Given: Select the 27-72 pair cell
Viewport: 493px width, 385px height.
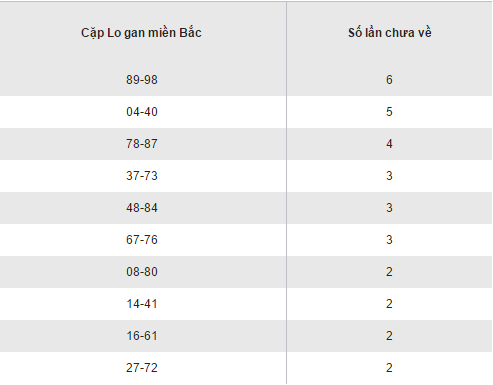Looking at the screenshot, I should click(142, 368).
